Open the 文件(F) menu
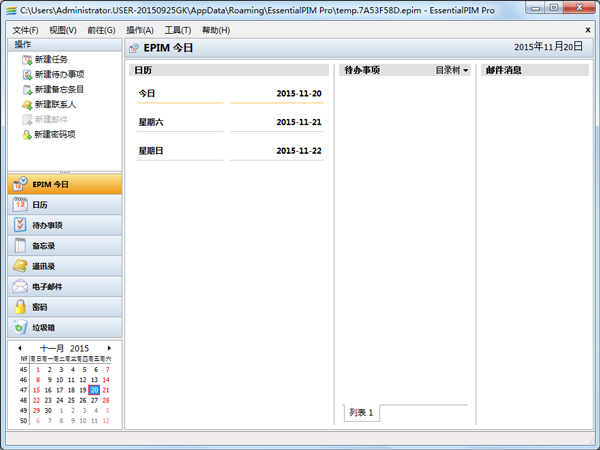The image size is (600, 450). [26, 30]
